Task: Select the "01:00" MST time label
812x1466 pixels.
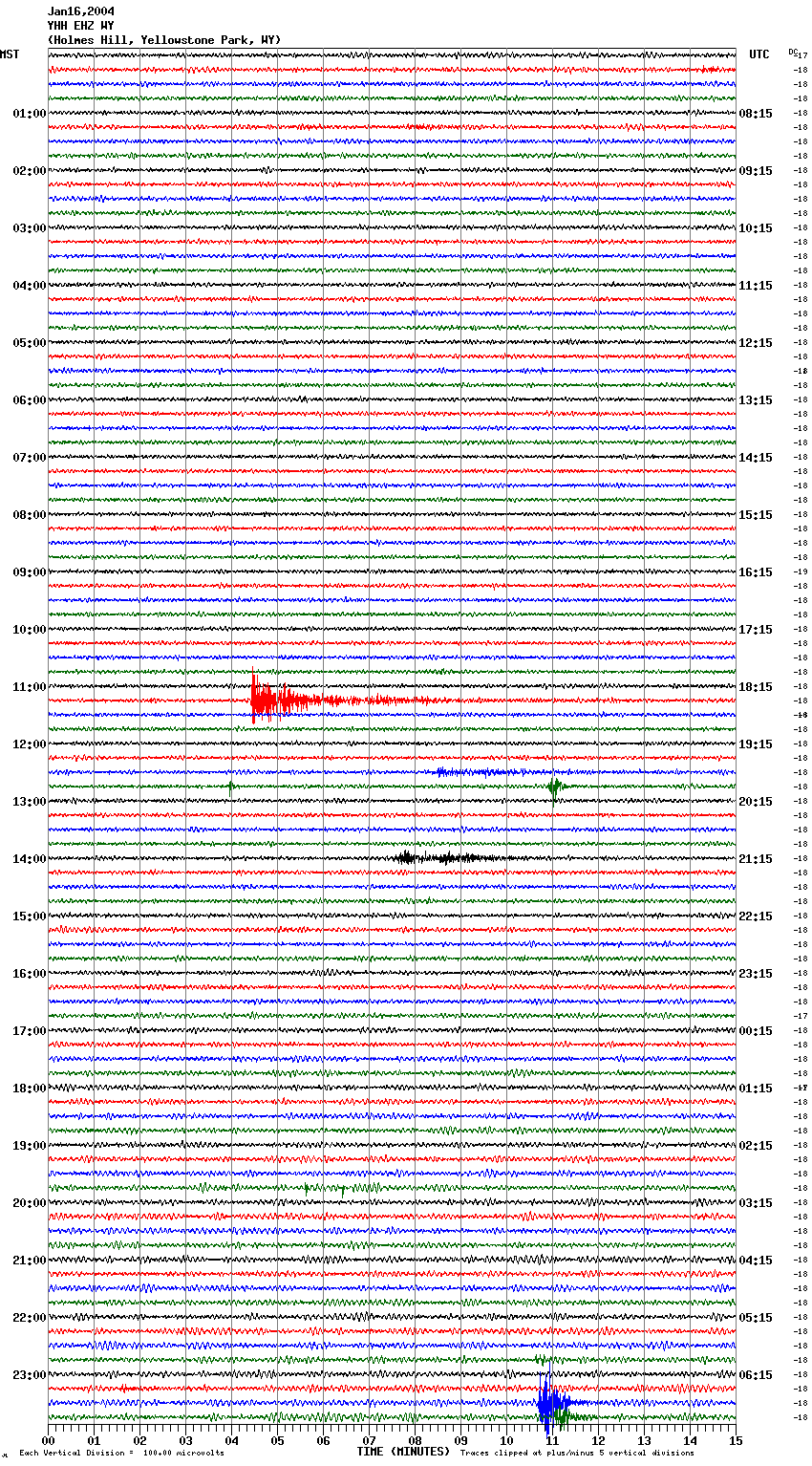Action: pos(30,114)
